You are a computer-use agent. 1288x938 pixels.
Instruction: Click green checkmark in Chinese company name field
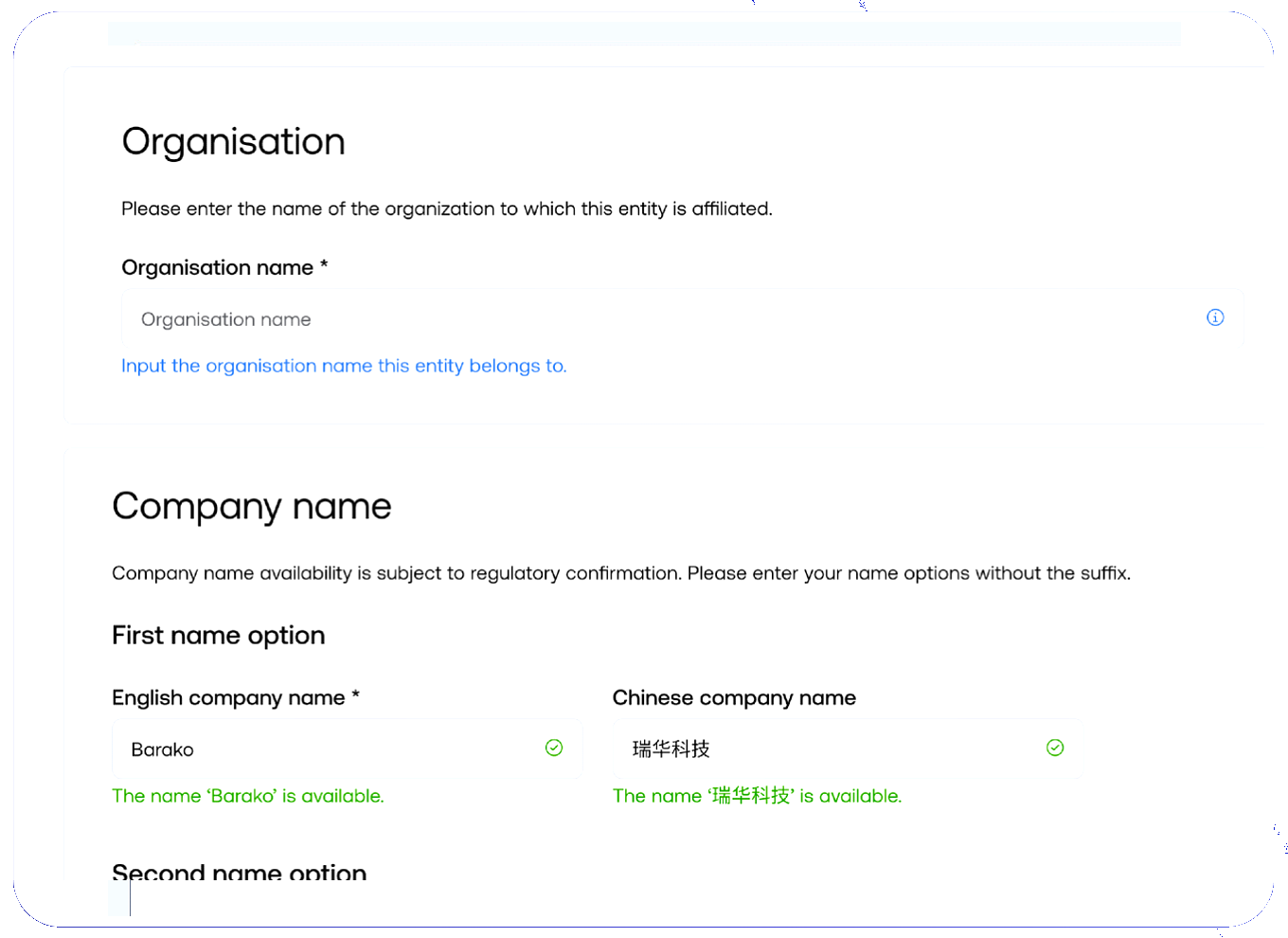tap(1055, 748)
